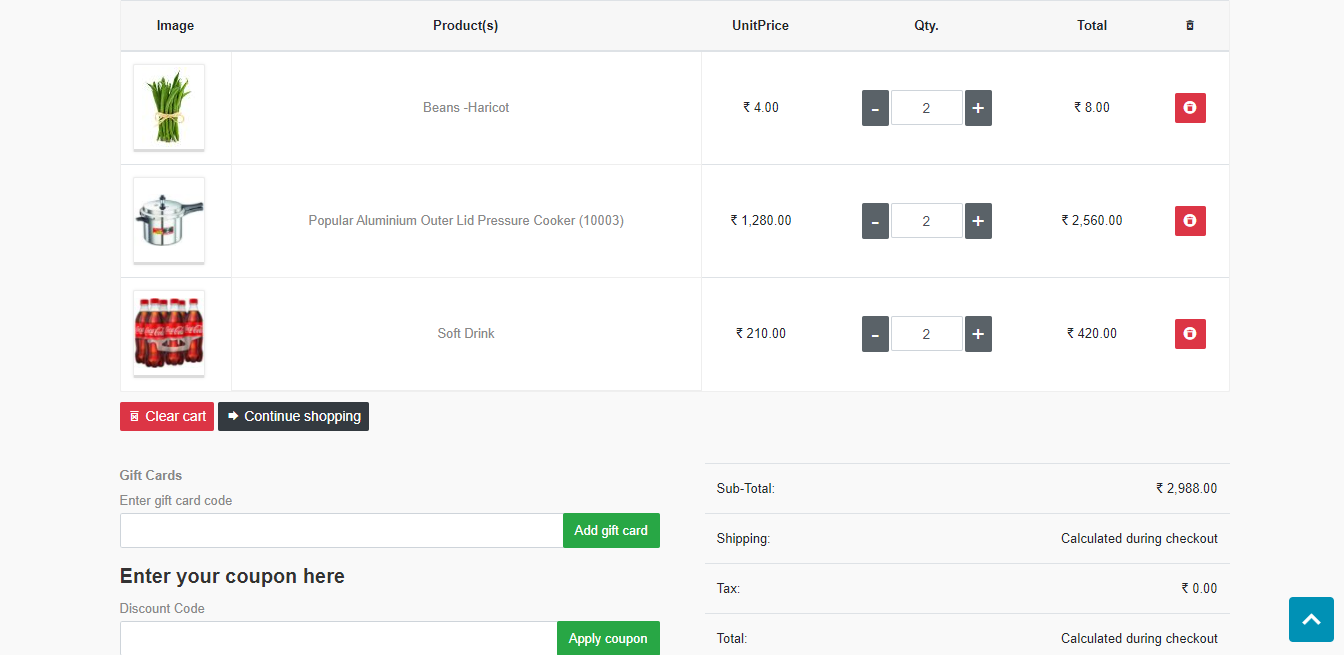Apply coupon with green button

(x=608, y=638)
